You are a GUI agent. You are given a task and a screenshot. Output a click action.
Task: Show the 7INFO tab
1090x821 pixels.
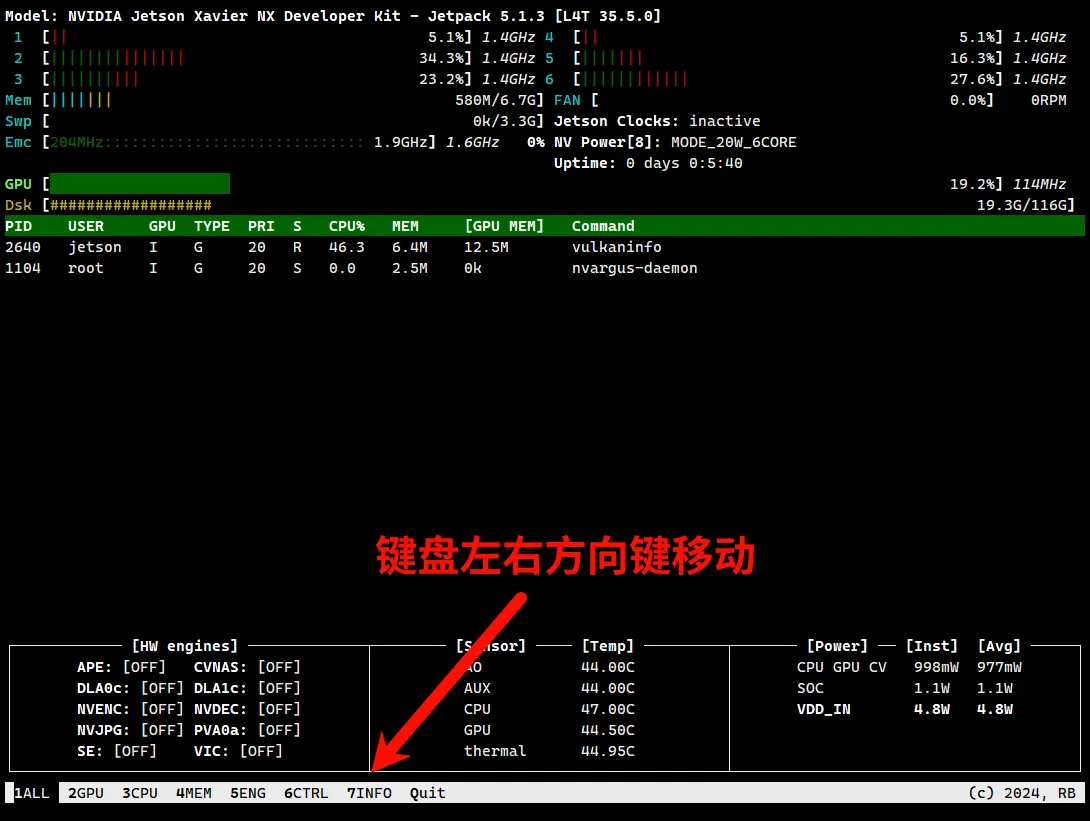[x=369, y=793]
